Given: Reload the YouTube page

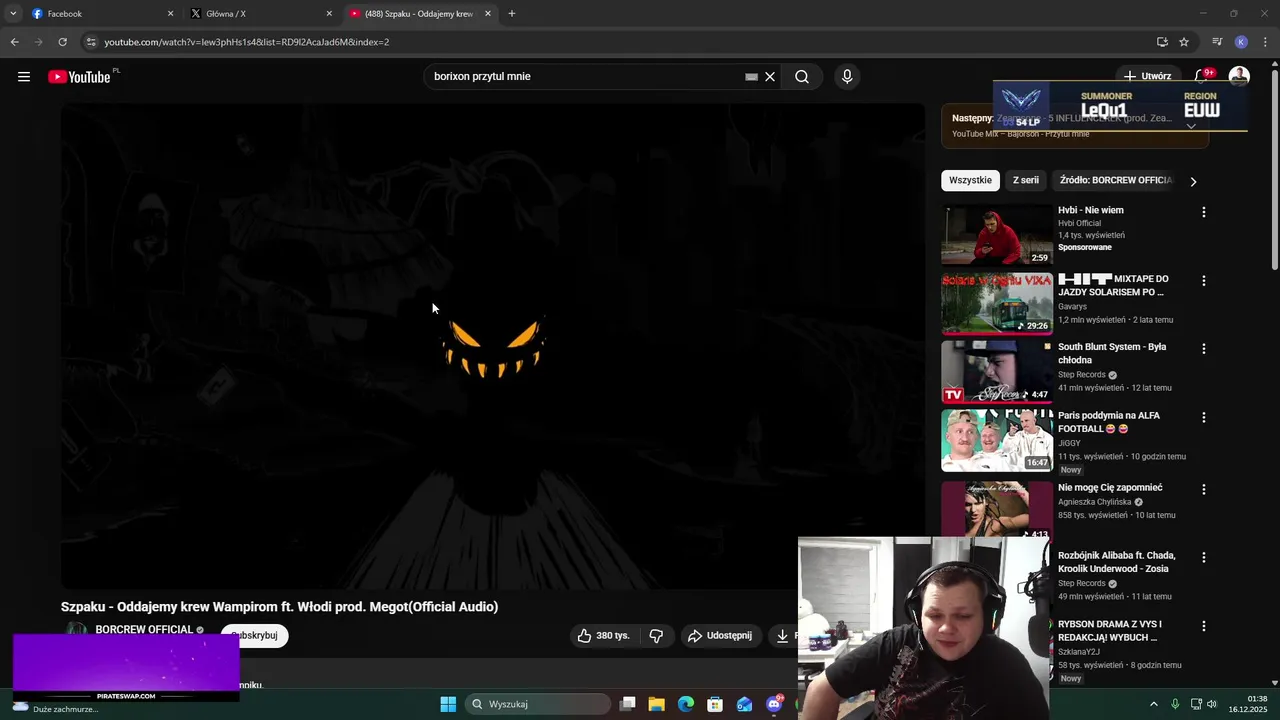Looking at the screenshot, I should (63, 42).
